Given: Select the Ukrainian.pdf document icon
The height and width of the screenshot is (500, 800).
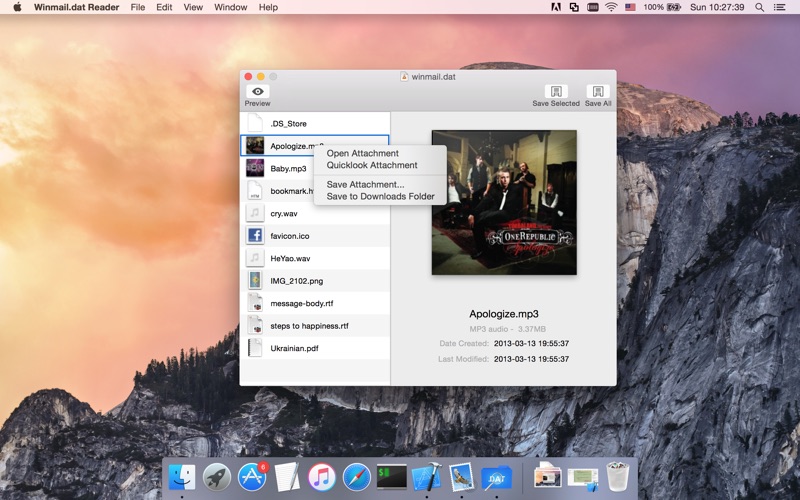Looking at the screenshot, I should [255, 348].
